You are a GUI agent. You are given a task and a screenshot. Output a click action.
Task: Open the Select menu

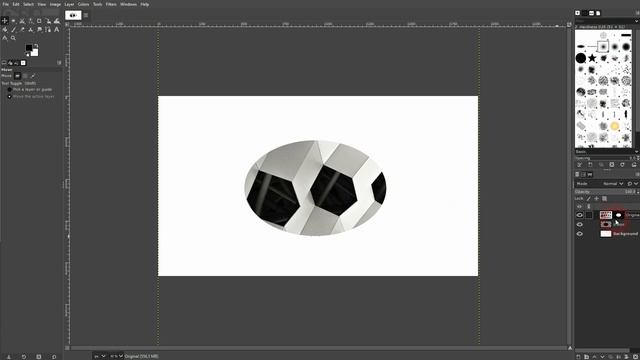coord(28,4)
